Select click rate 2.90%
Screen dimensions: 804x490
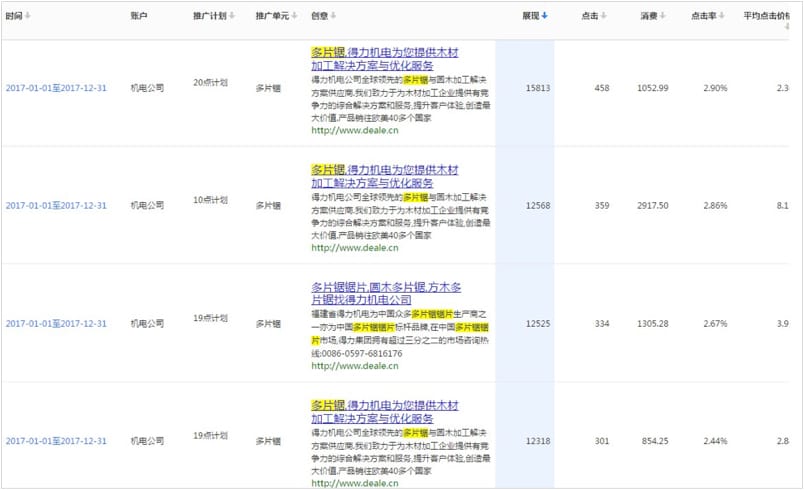pyautogui.click(x=715, y=88)
